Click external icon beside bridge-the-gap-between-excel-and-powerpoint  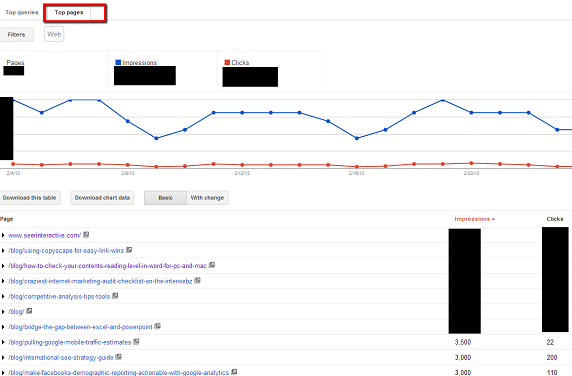click(x=158, y=326)
